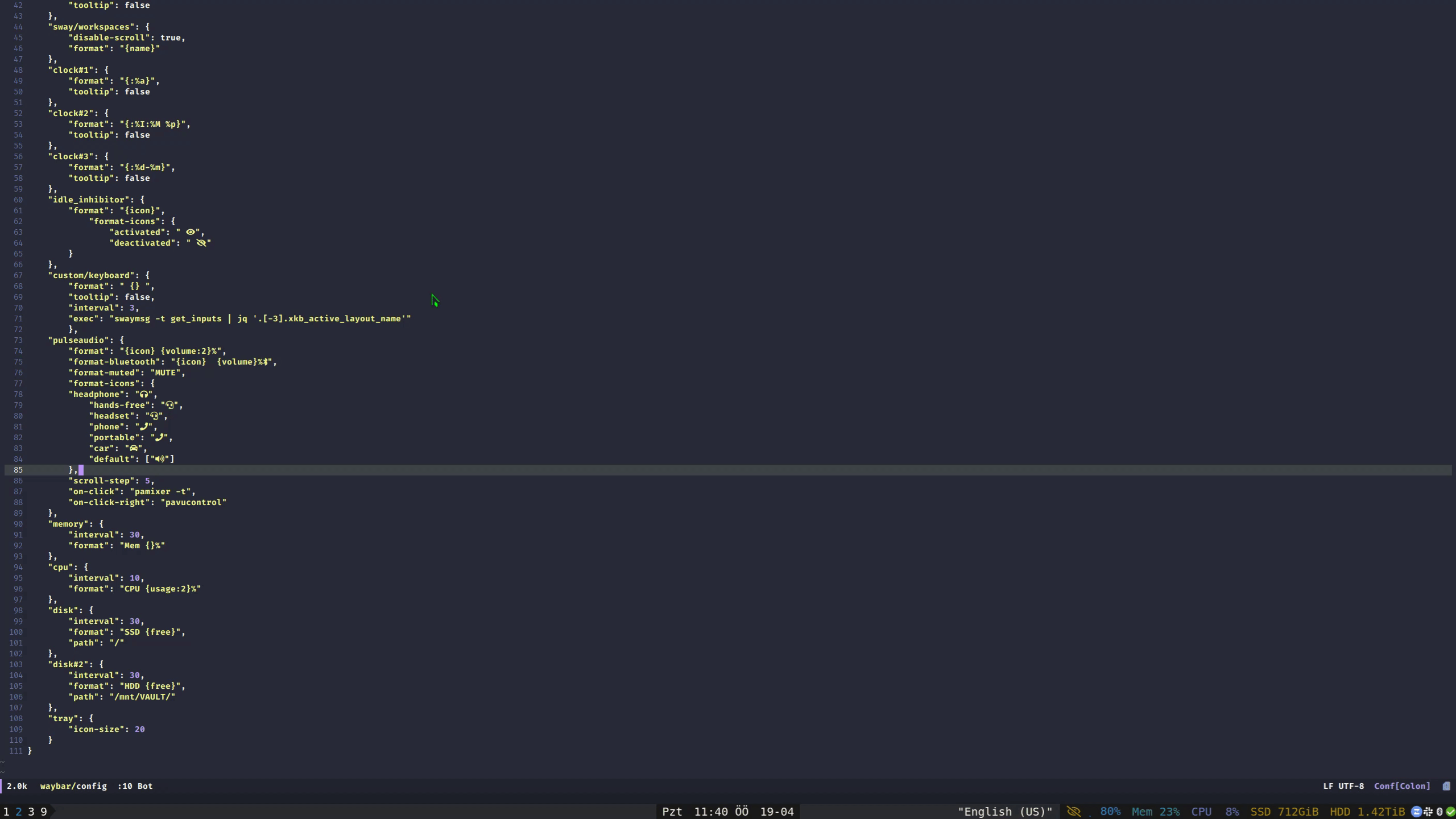Click the icon-size value 20

coord(140,729)
